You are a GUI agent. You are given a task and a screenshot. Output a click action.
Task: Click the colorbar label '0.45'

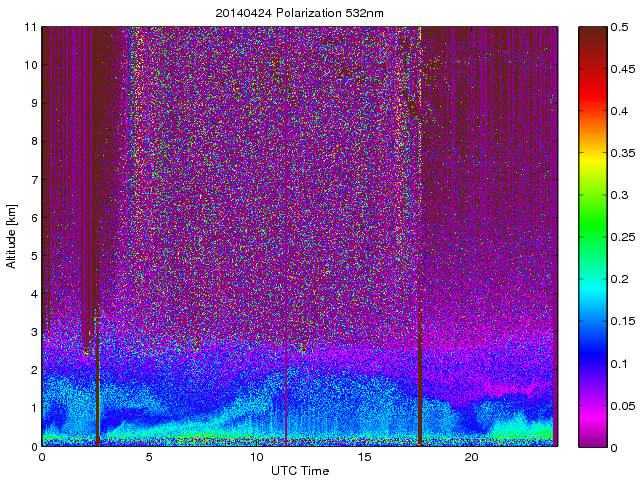(623, 69)
